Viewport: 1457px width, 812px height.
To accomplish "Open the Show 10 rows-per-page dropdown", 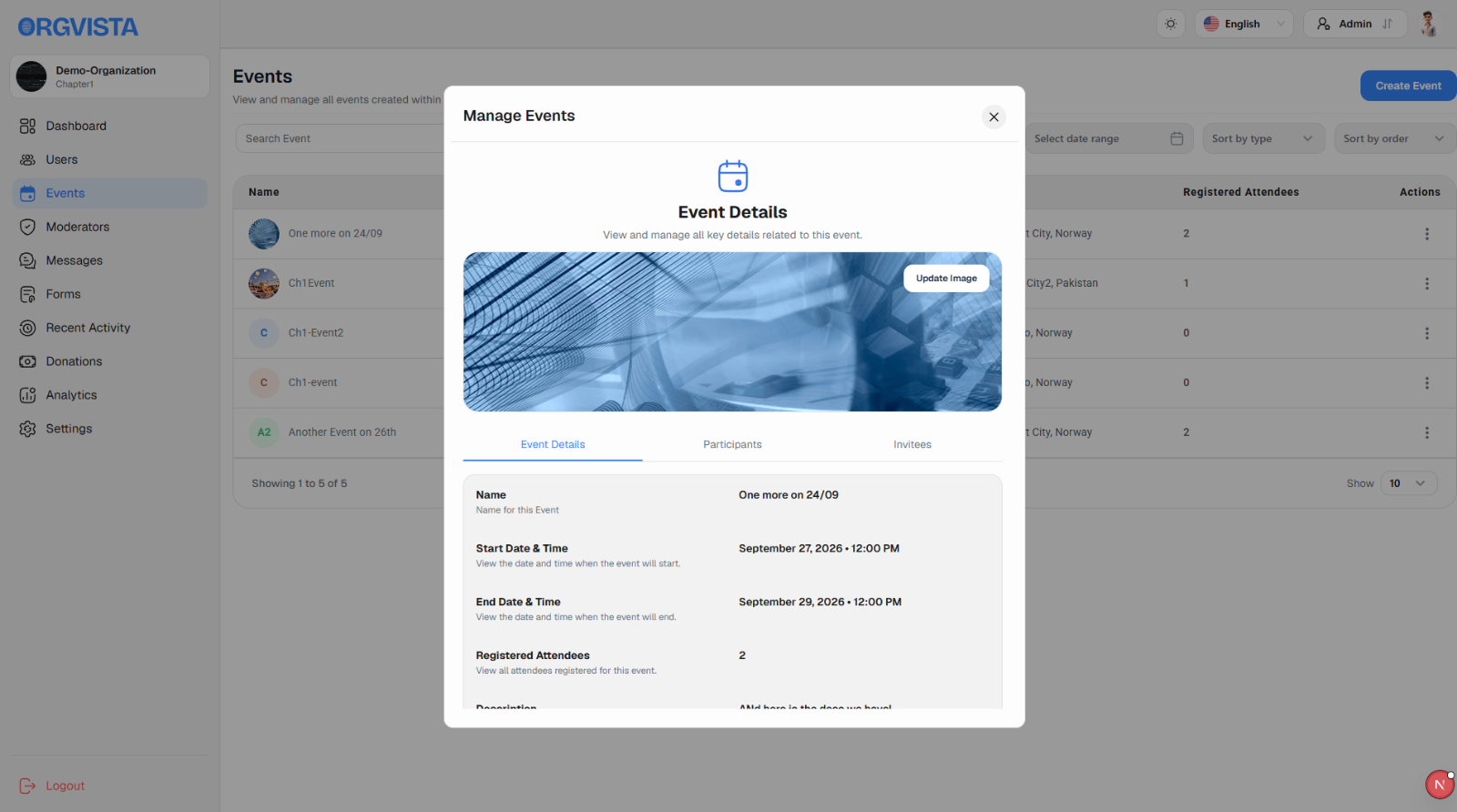I will (1409, 483).
